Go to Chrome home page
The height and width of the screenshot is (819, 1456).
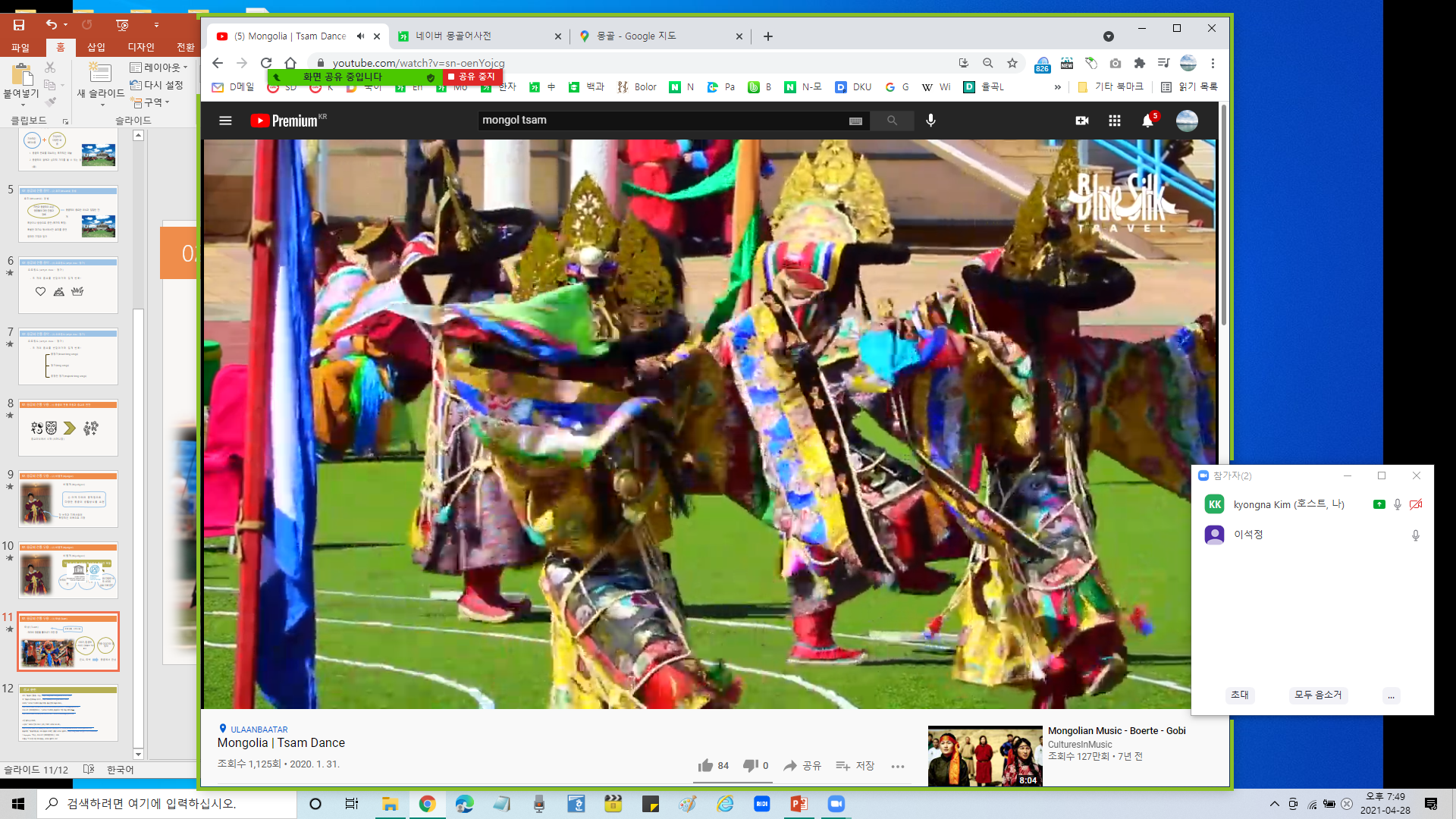point(290,63)
